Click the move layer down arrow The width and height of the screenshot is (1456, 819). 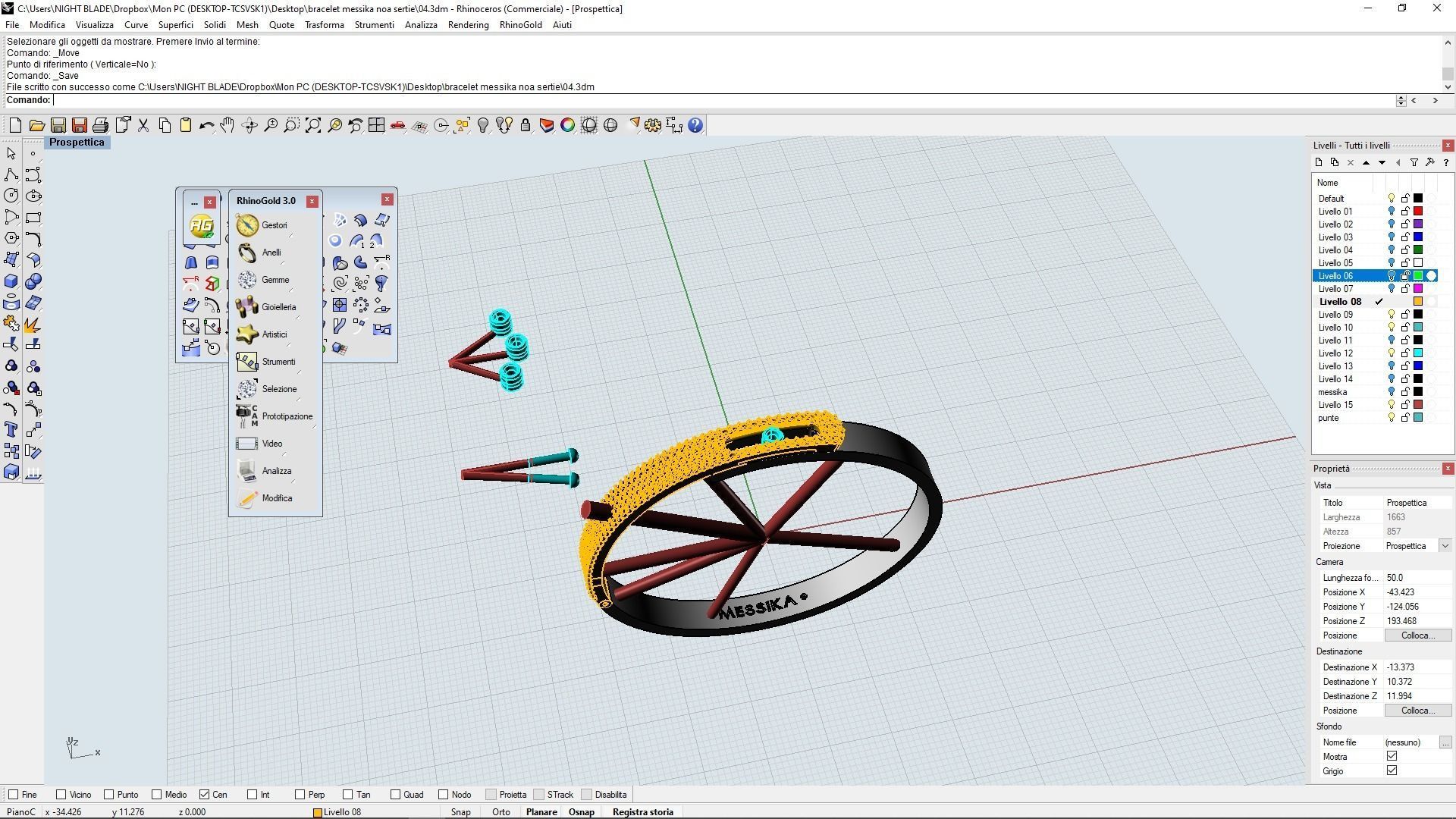pos(1382,162)
